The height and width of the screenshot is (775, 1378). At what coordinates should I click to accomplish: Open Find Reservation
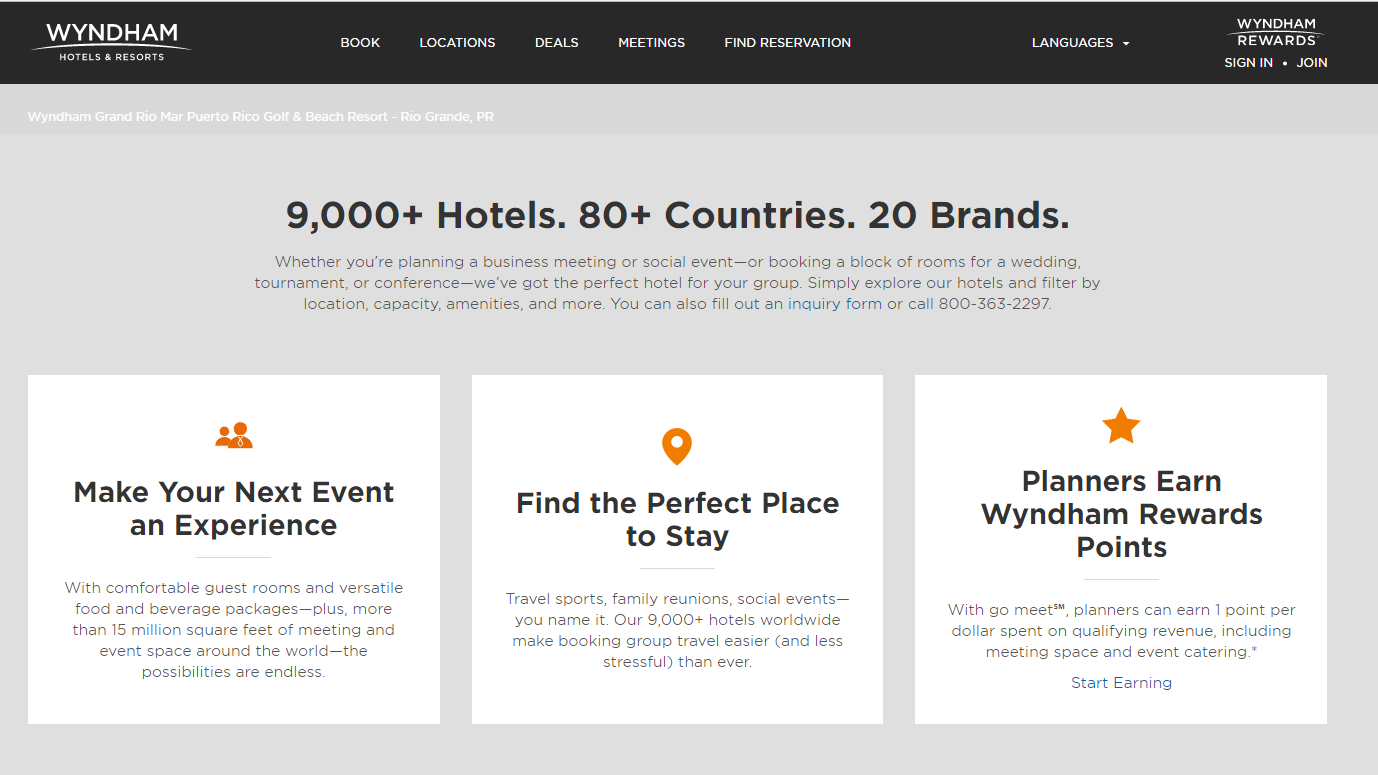pyautogui.click(x=788, y=42)
